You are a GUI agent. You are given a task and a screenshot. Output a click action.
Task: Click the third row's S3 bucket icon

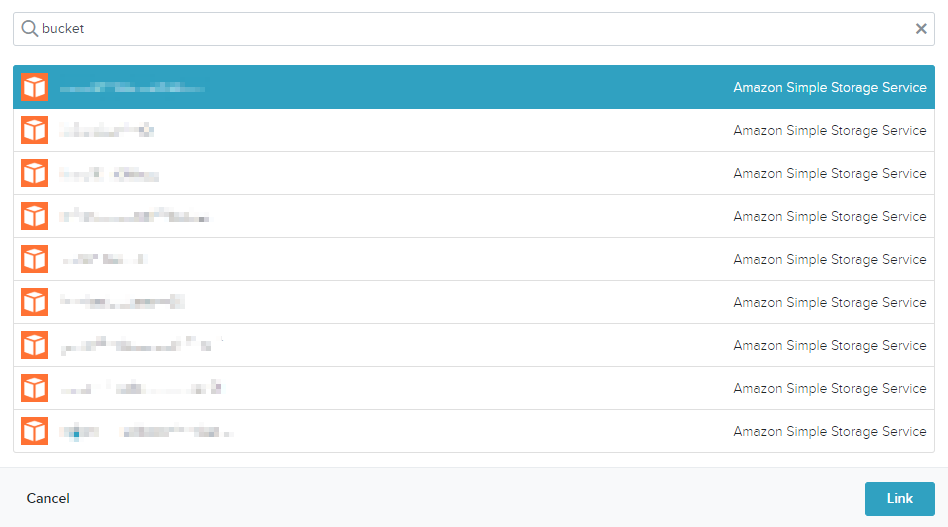[34, 173]
